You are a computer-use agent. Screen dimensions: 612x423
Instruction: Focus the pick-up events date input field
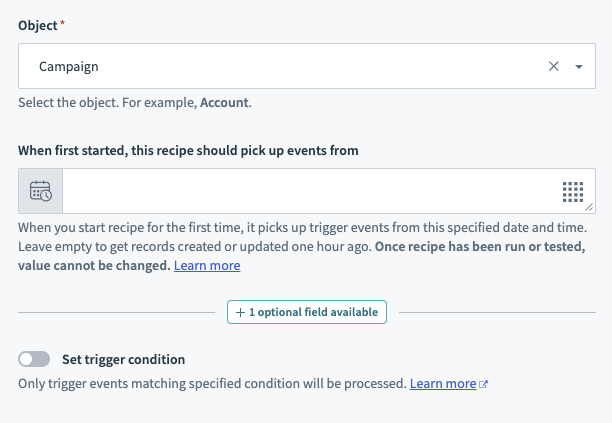pos(300,191)
